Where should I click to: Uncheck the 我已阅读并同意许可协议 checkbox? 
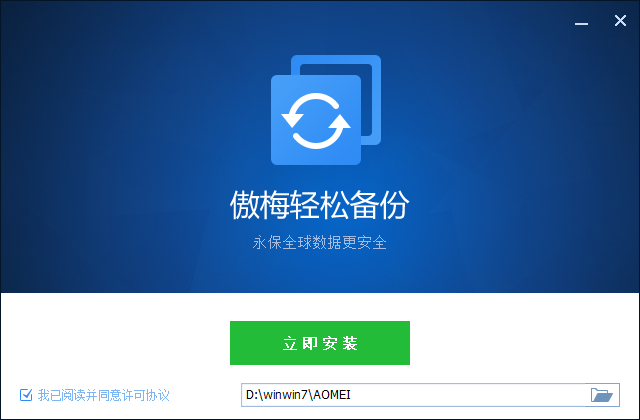26,395
